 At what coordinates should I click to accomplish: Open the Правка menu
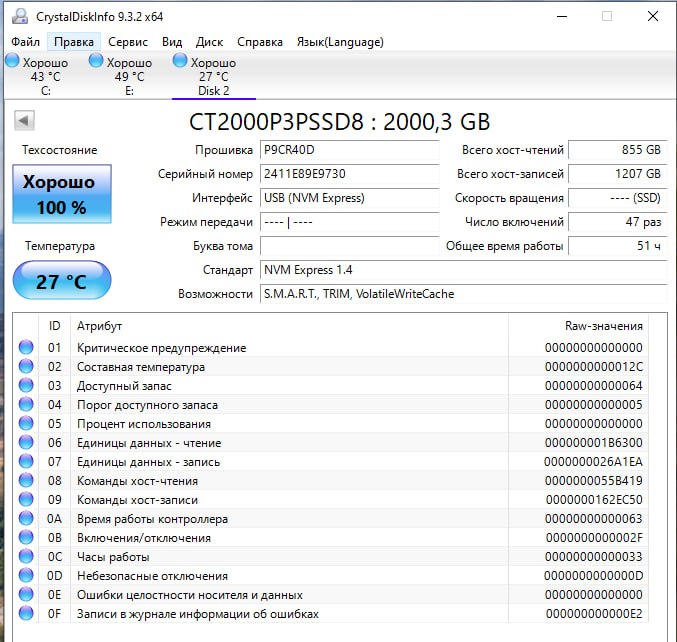tap(74, 42)
